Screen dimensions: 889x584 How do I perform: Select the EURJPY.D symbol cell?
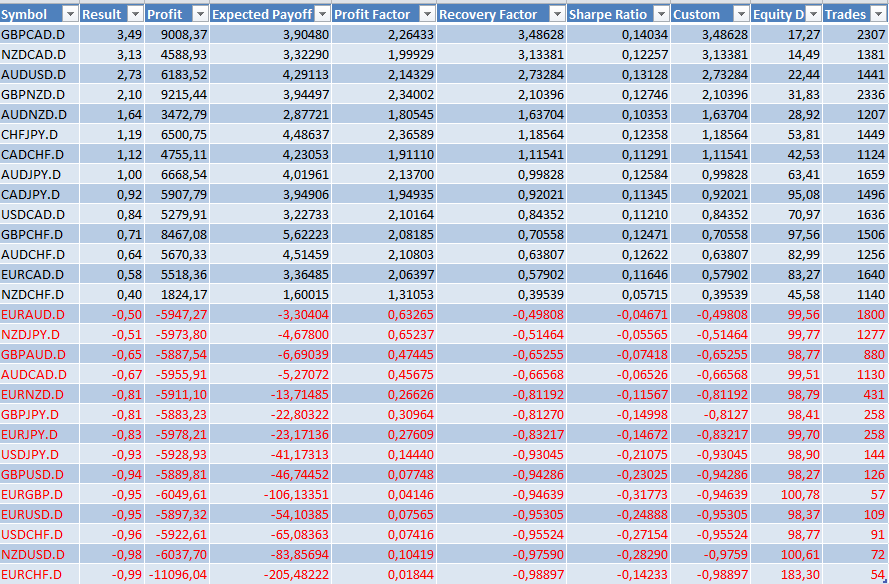coord(40,434)
